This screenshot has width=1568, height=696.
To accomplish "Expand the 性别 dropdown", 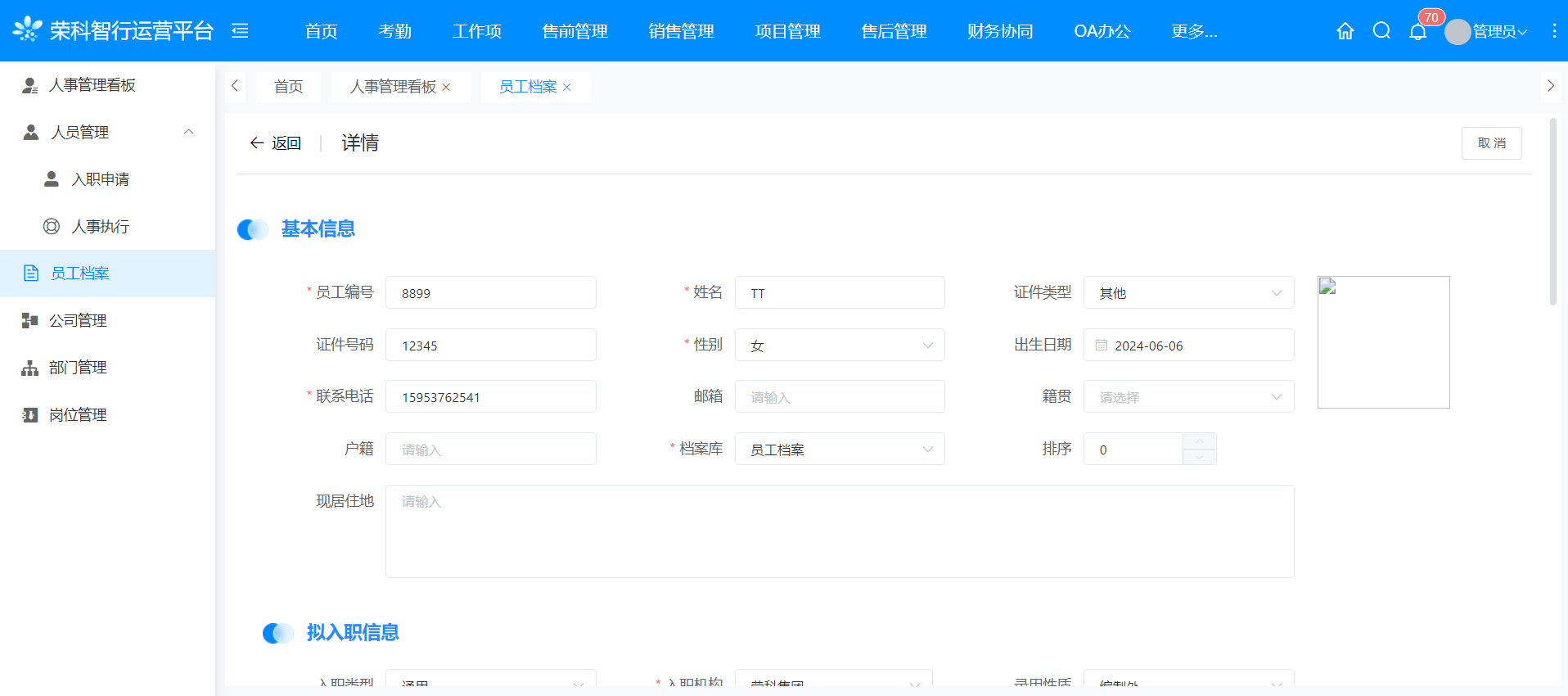I will 840,346.
